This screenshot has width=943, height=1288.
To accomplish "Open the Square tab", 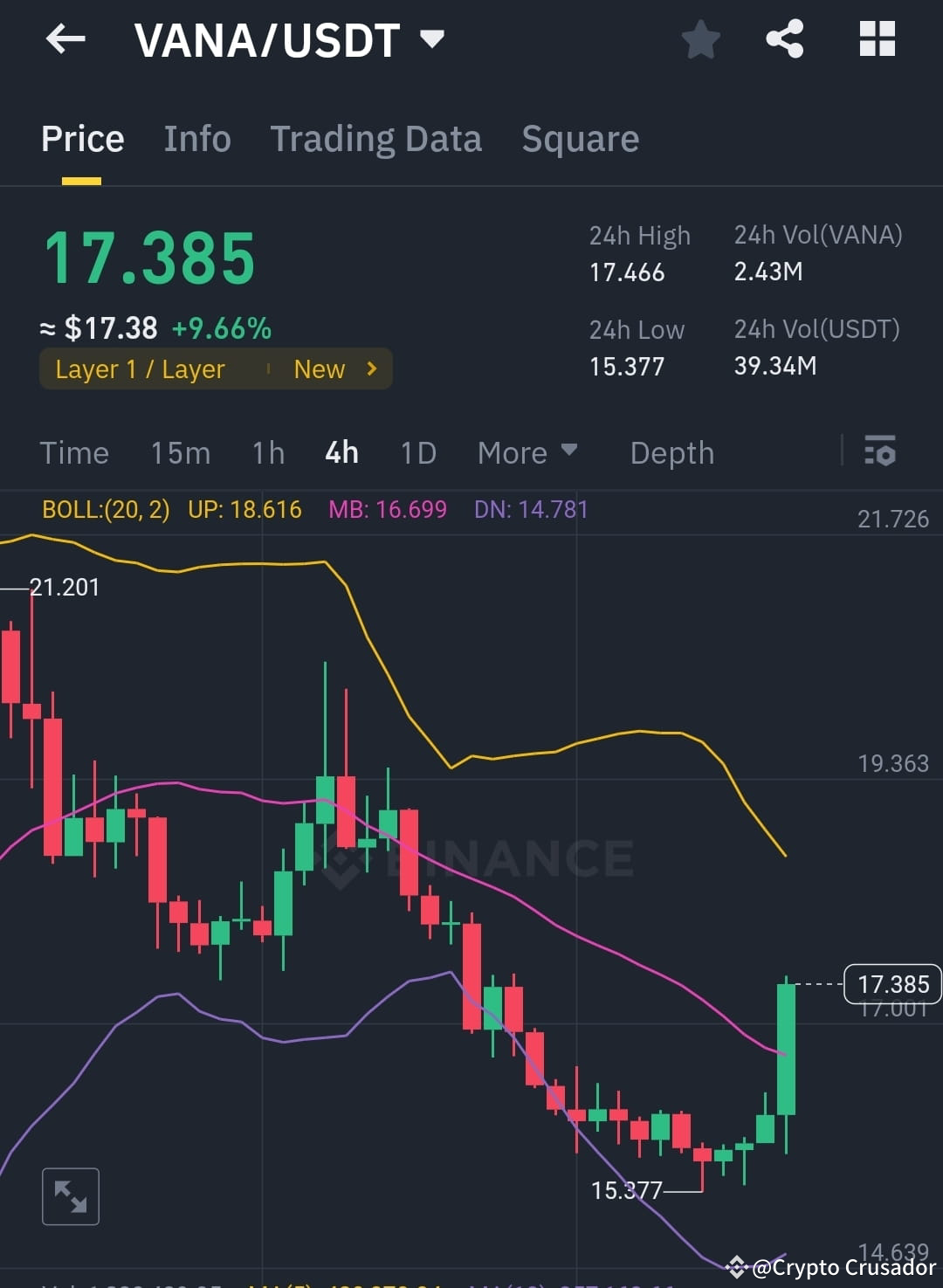I will 580,139.
